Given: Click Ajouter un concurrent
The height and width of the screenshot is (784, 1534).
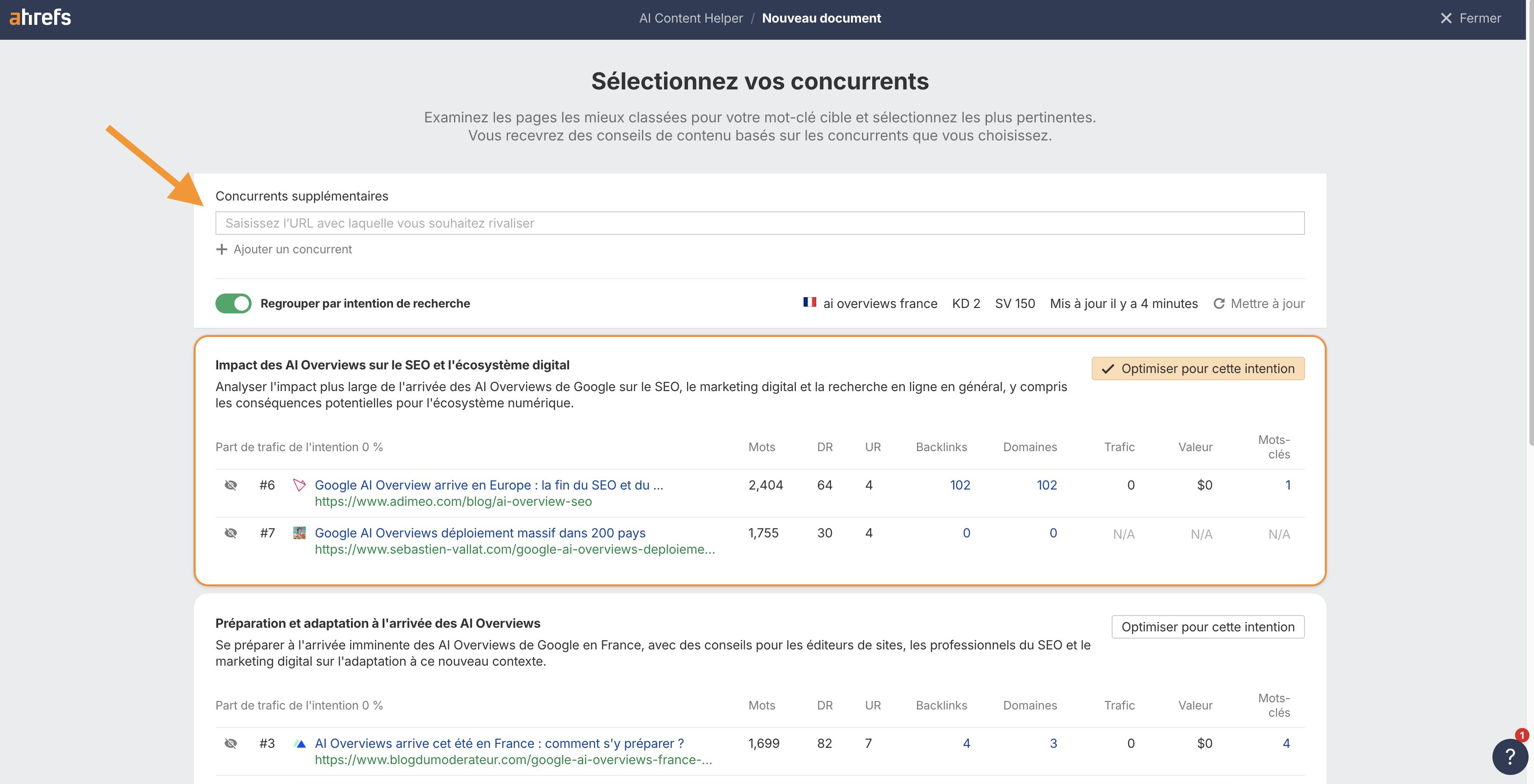Looking at the screenshot, I should 284,249.
